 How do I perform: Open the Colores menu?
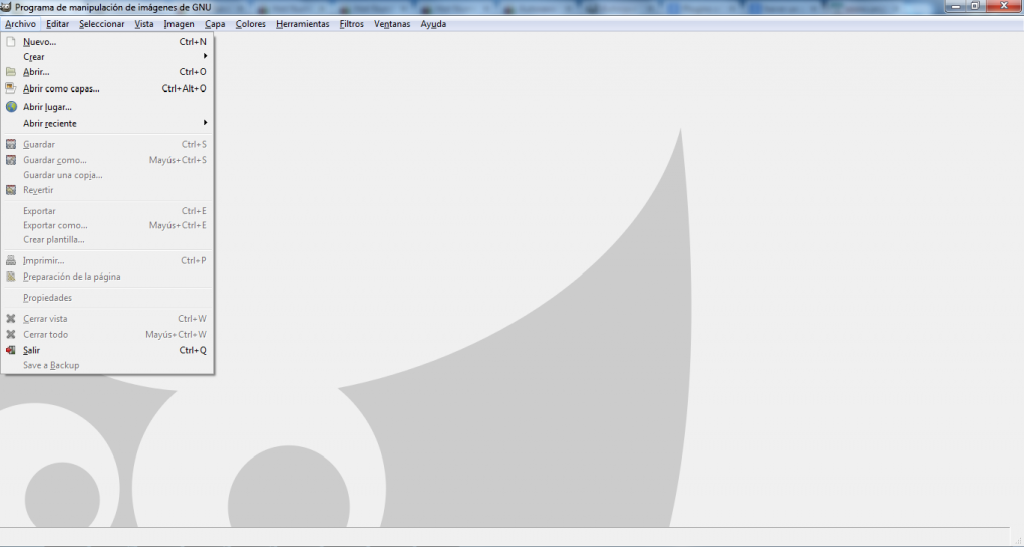pos(251,24)
